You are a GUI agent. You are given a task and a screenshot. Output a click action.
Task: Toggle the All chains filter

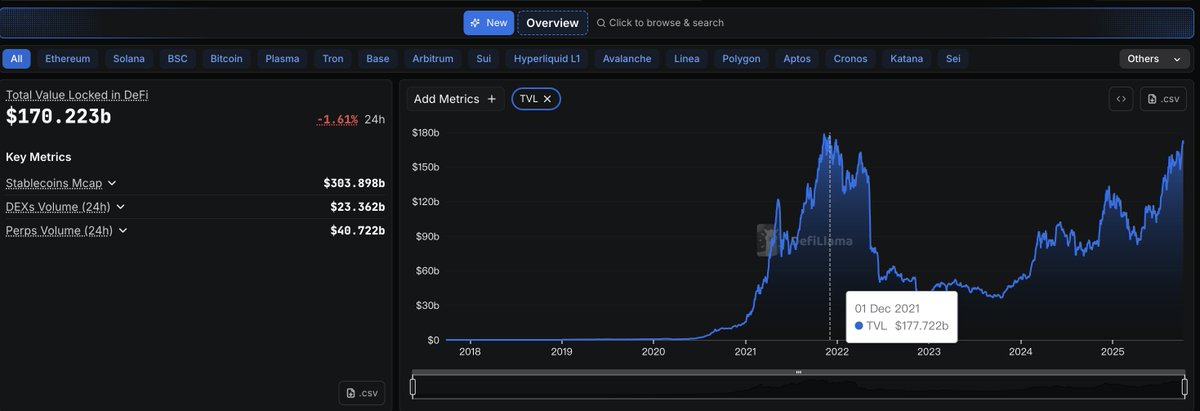[16, 59]
